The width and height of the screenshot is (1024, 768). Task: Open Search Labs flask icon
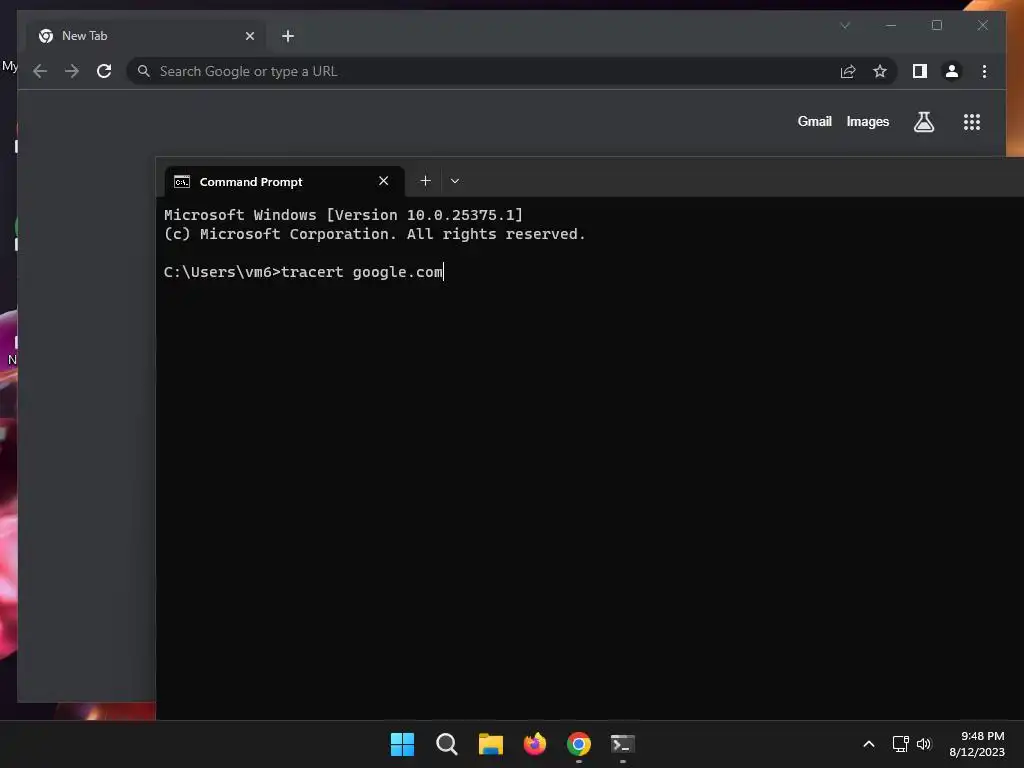click(923, 121)
